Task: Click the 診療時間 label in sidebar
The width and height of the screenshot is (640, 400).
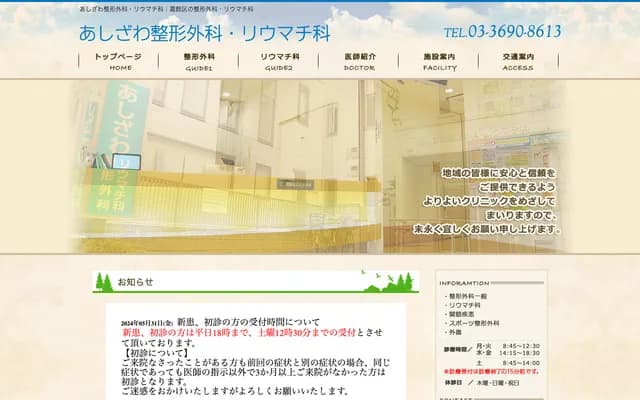Action: click(x=458, y=349)
